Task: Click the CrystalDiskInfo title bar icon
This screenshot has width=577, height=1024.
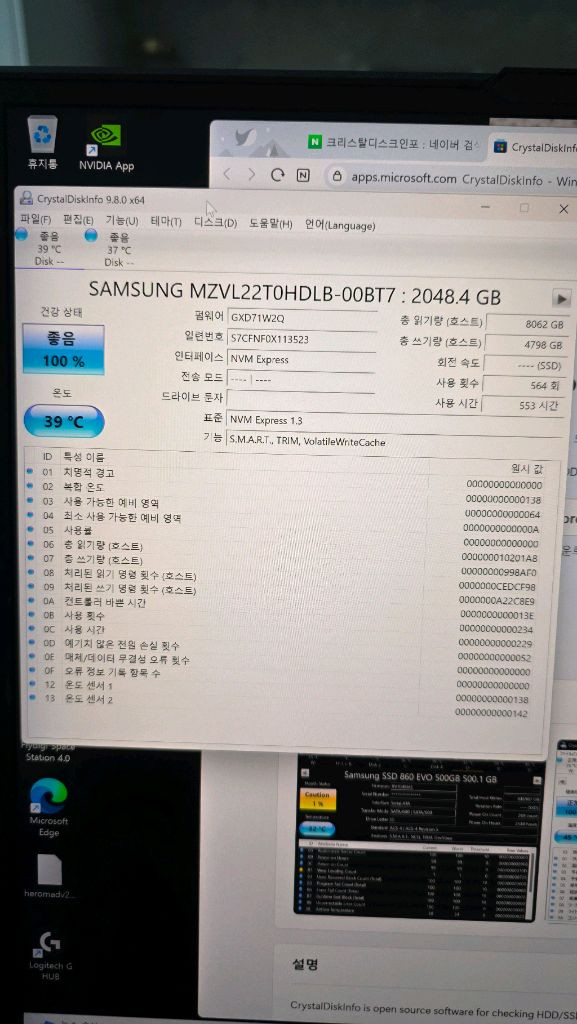Action: tap(27, 198)
